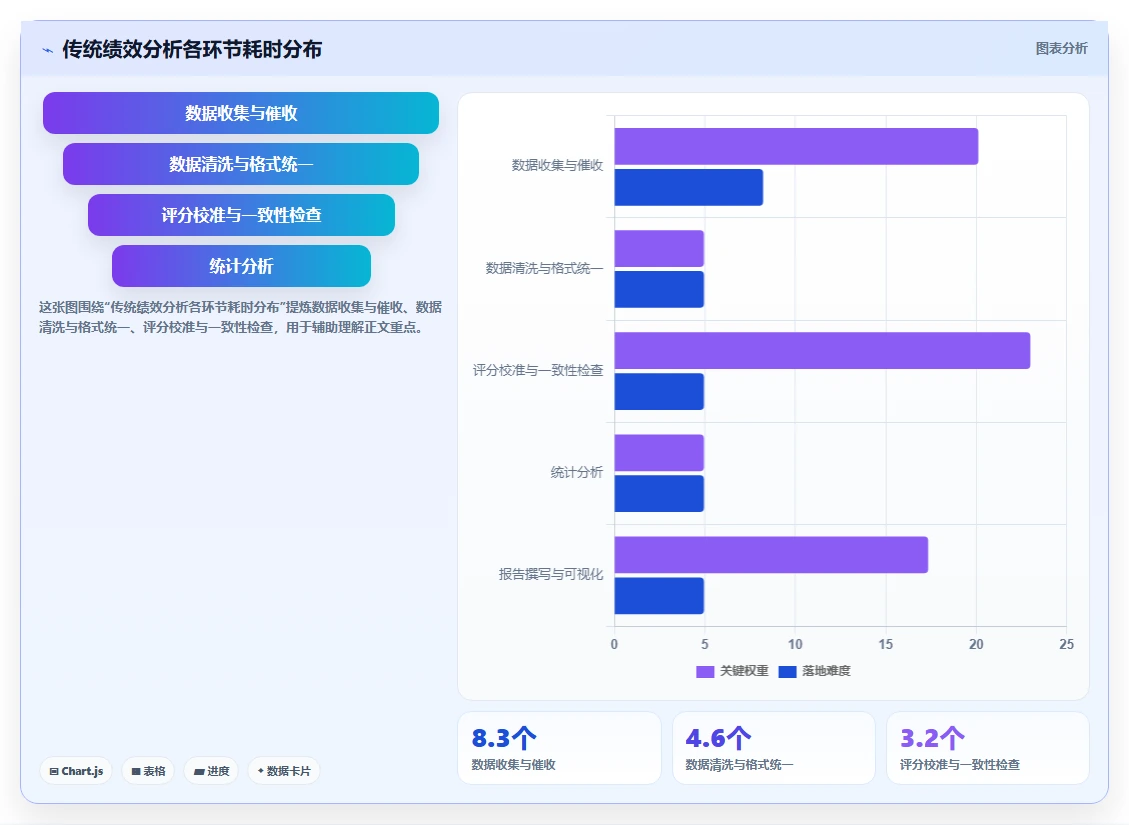The height and width of the screenshot is (825, 1129).
Task: Click the 报告撰写与可视化 y-axis label
Action: [x=551, y=574]
